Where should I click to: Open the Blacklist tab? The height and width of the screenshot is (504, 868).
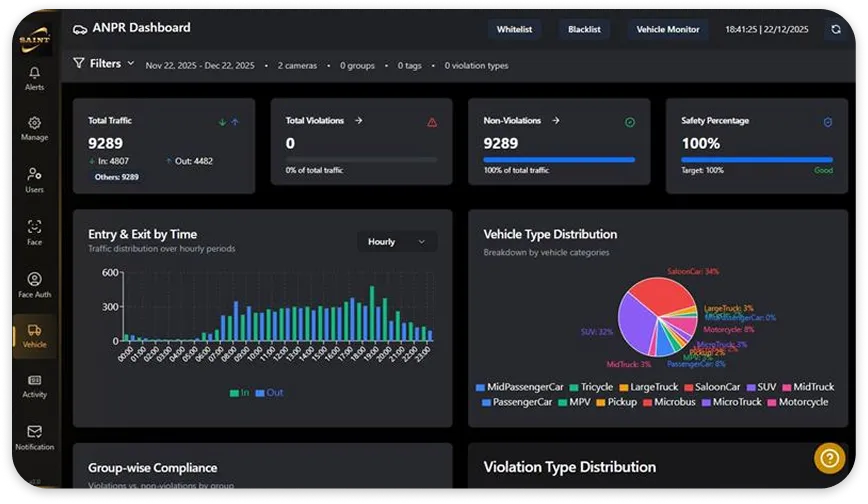(583, 30)
